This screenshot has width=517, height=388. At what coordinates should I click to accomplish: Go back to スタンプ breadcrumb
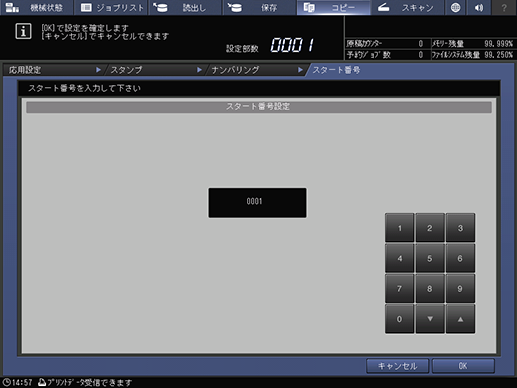click(155, 70)
